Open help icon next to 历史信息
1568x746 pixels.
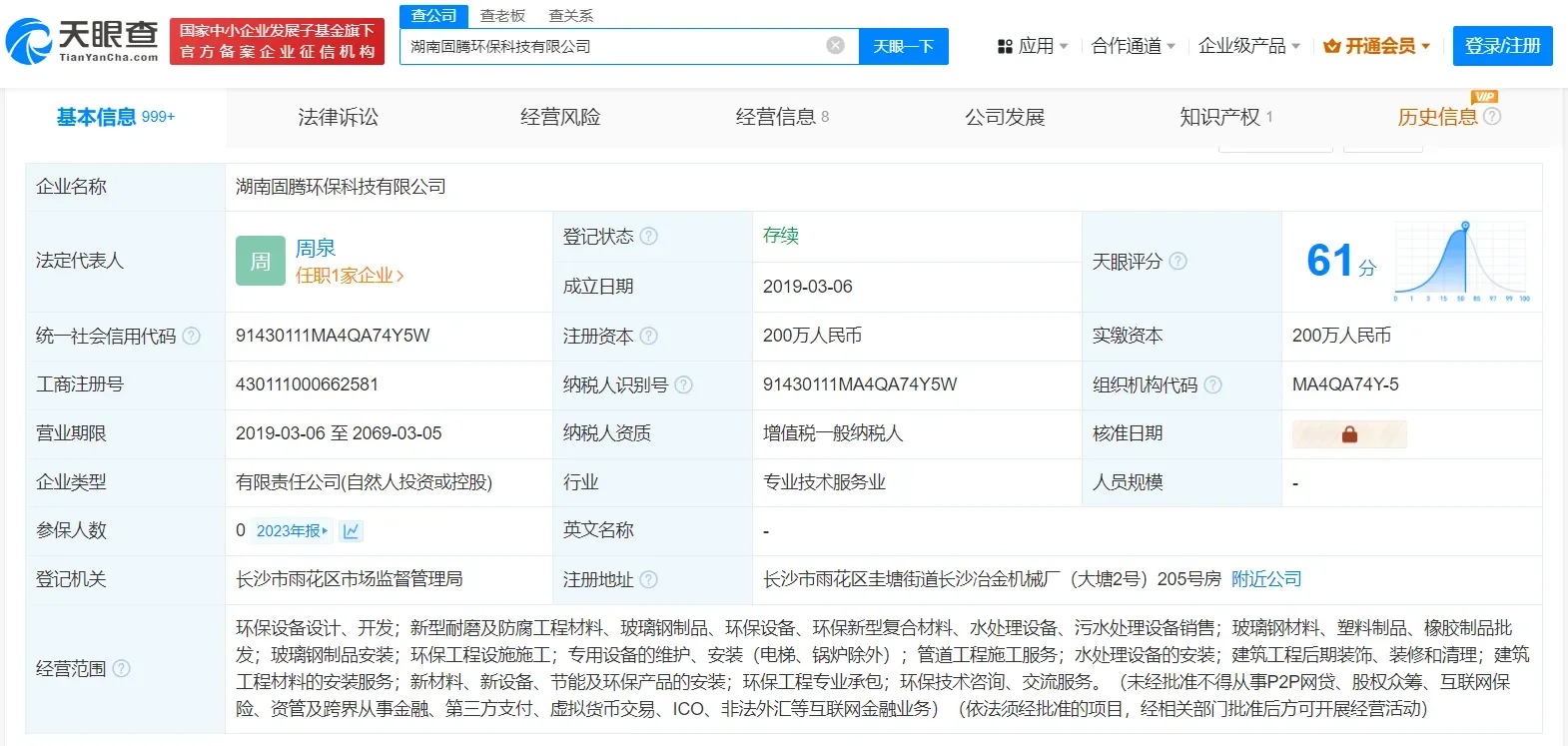[1492, 117]
